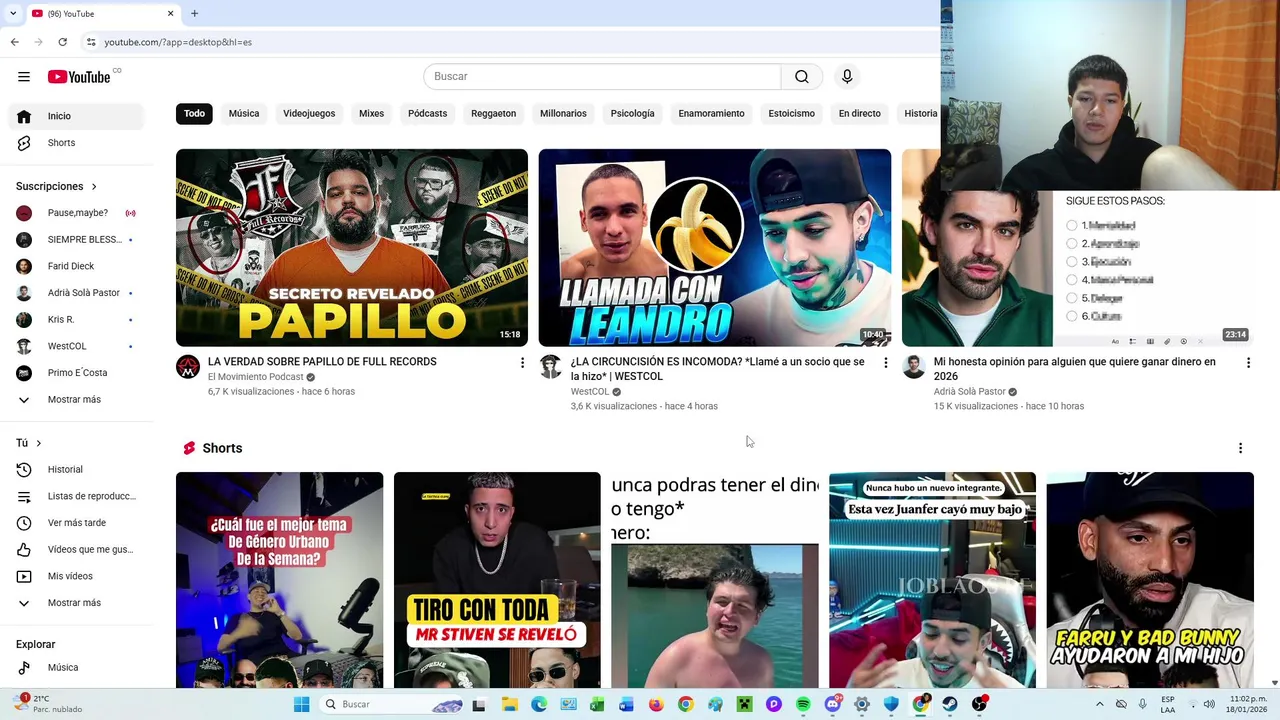
Task: Select the En directo filter chip
Action: point(860,113)
